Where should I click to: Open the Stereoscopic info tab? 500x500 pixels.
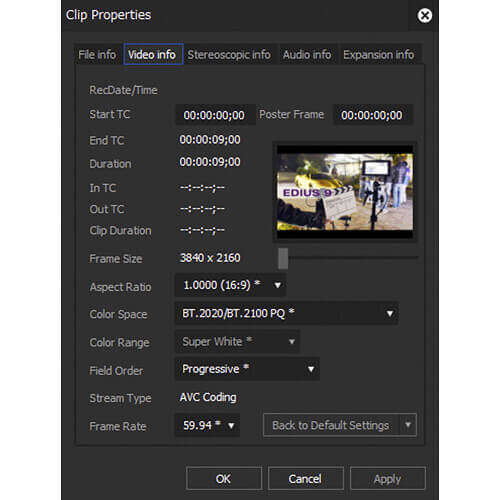[229, 55]
